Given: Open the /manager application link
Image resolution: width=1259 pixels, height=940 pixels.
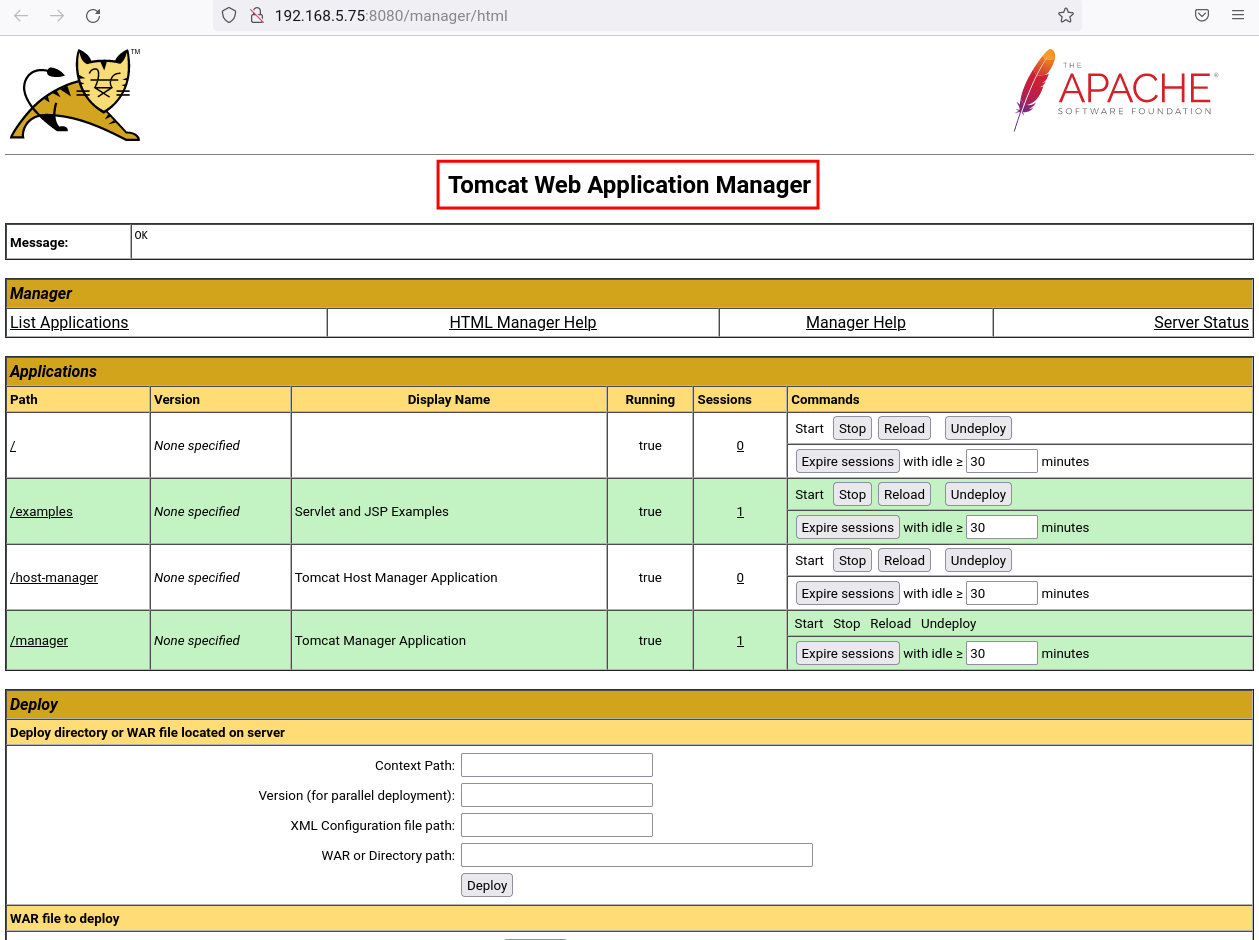Looking at the screenshot, I should pos(39,641).
